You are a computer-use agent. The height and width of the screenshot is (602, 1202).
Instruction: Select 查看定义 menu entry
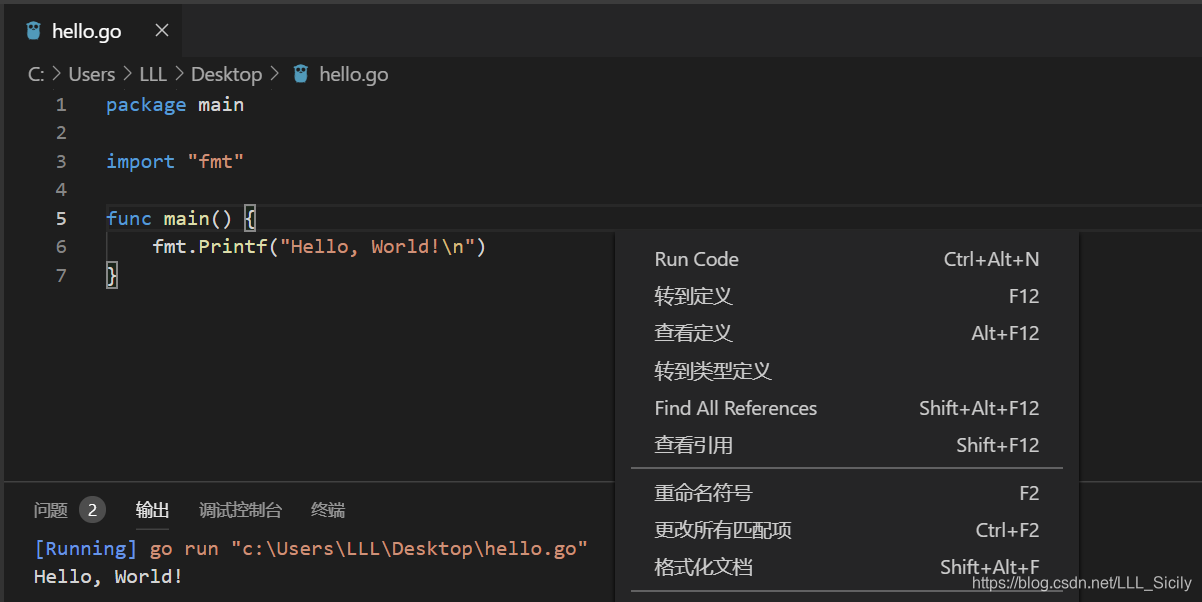pyautogui.click(x=847, y=333)
